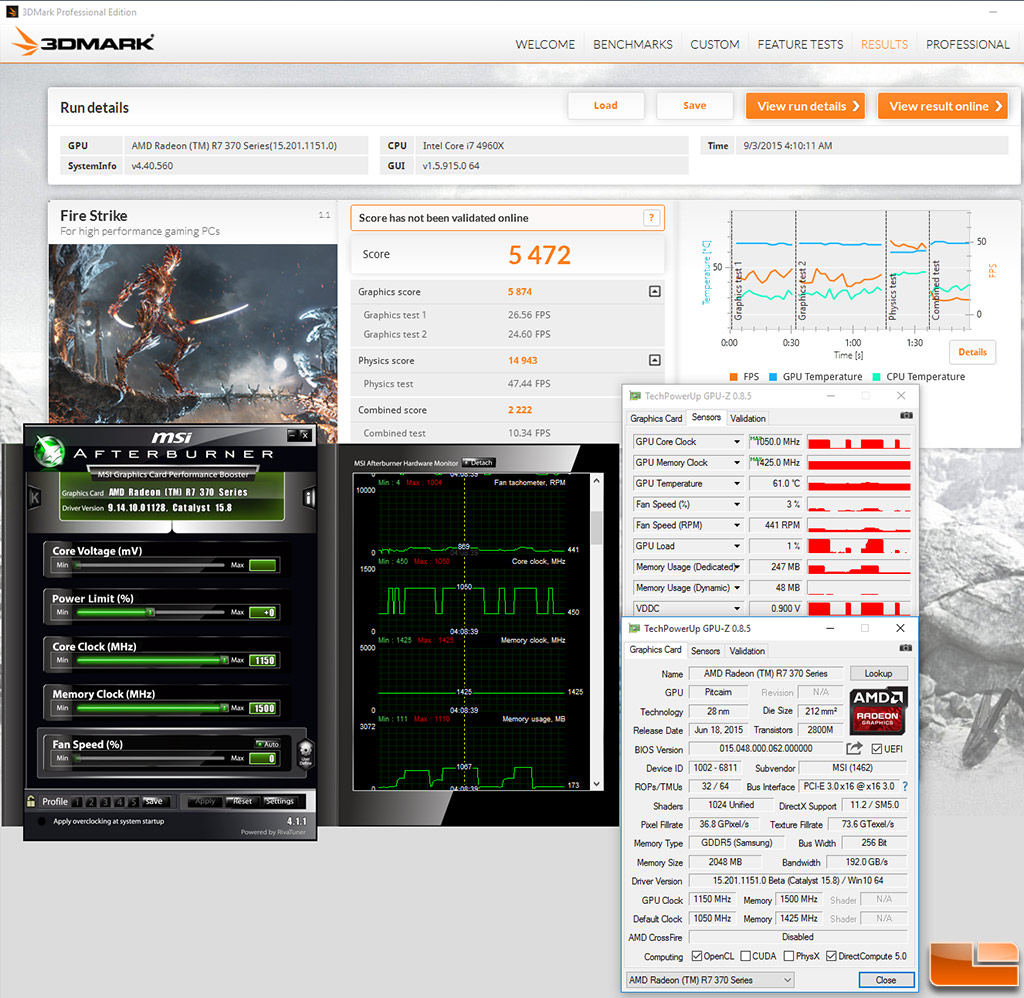The height and width of the screenshot is (998, 1024).
Task: Open the score validation help question mark
Action: [651, 218]
